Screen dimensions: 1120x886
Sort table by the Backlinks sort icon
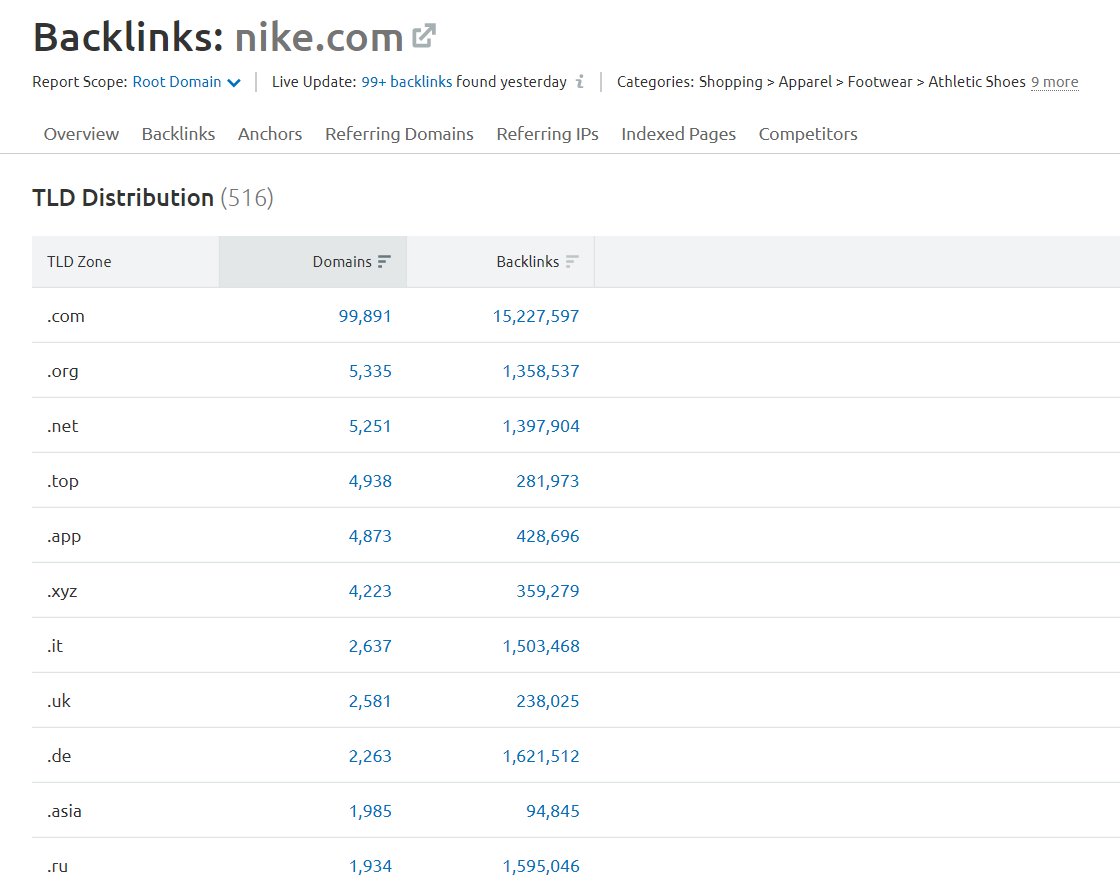click(x=571, y=261)
